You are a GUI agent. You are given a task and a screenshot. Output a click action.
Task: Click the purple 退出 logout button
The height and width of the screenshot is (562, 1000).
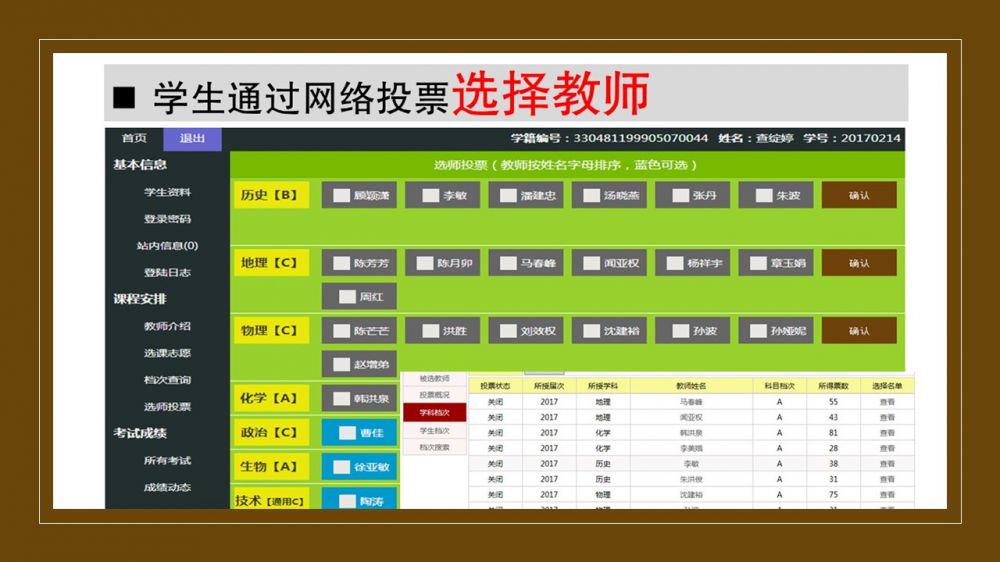click(192, 139)
